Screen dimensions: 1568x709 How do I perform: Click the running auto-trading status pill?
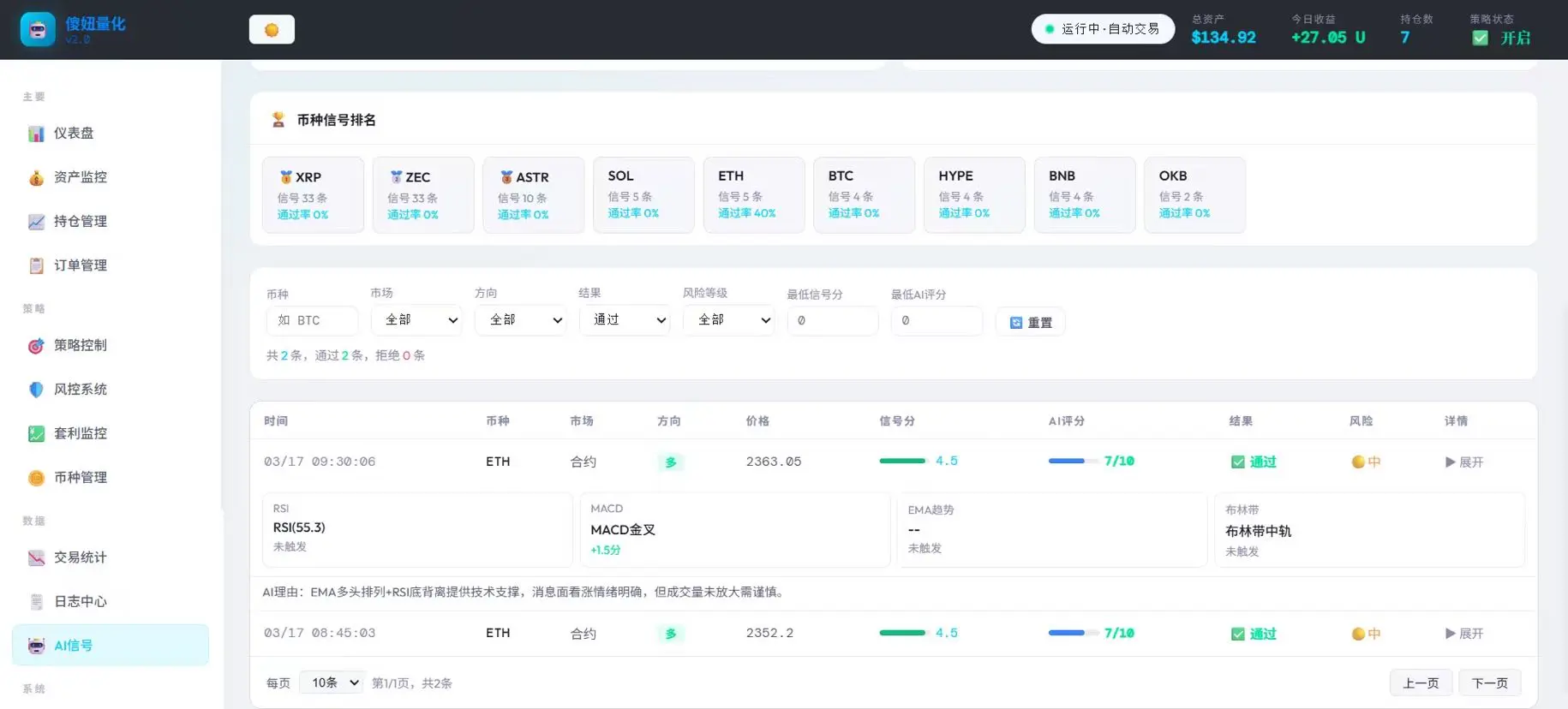point(1102,29)
